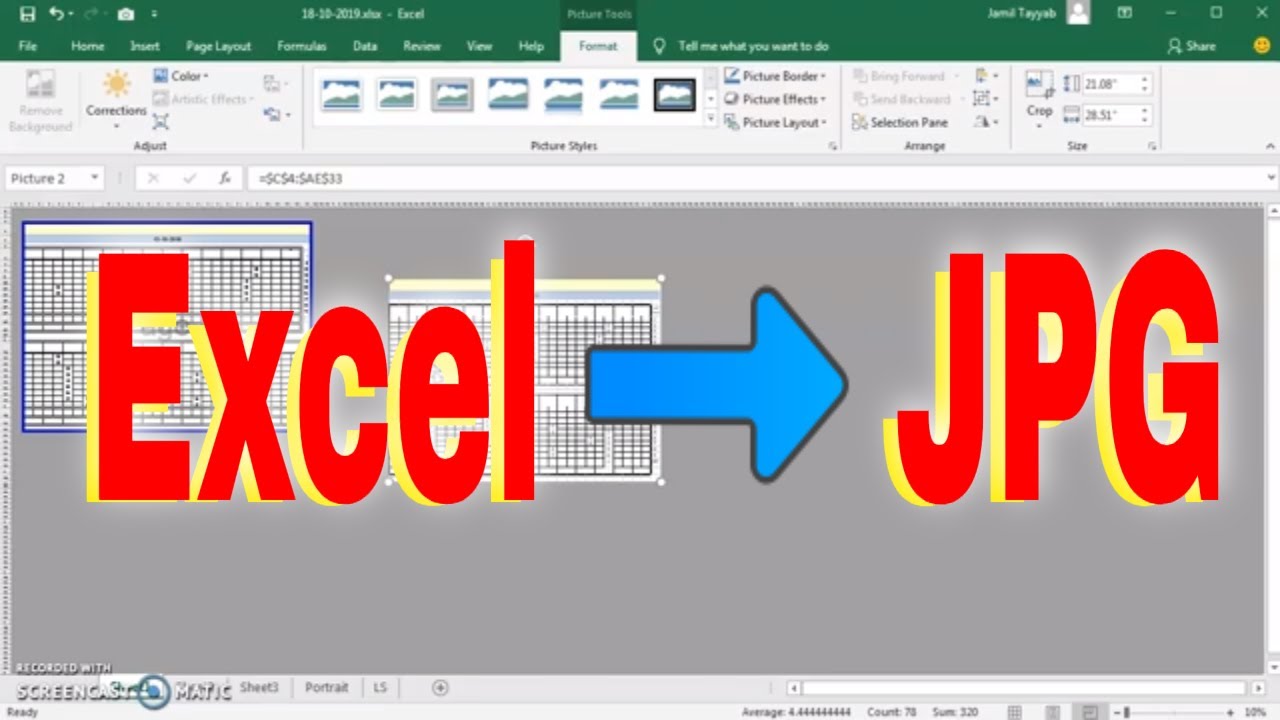Click the Ribbon Display Options icon
The image size is (1280, 720).
click(x=1125, y=13)
